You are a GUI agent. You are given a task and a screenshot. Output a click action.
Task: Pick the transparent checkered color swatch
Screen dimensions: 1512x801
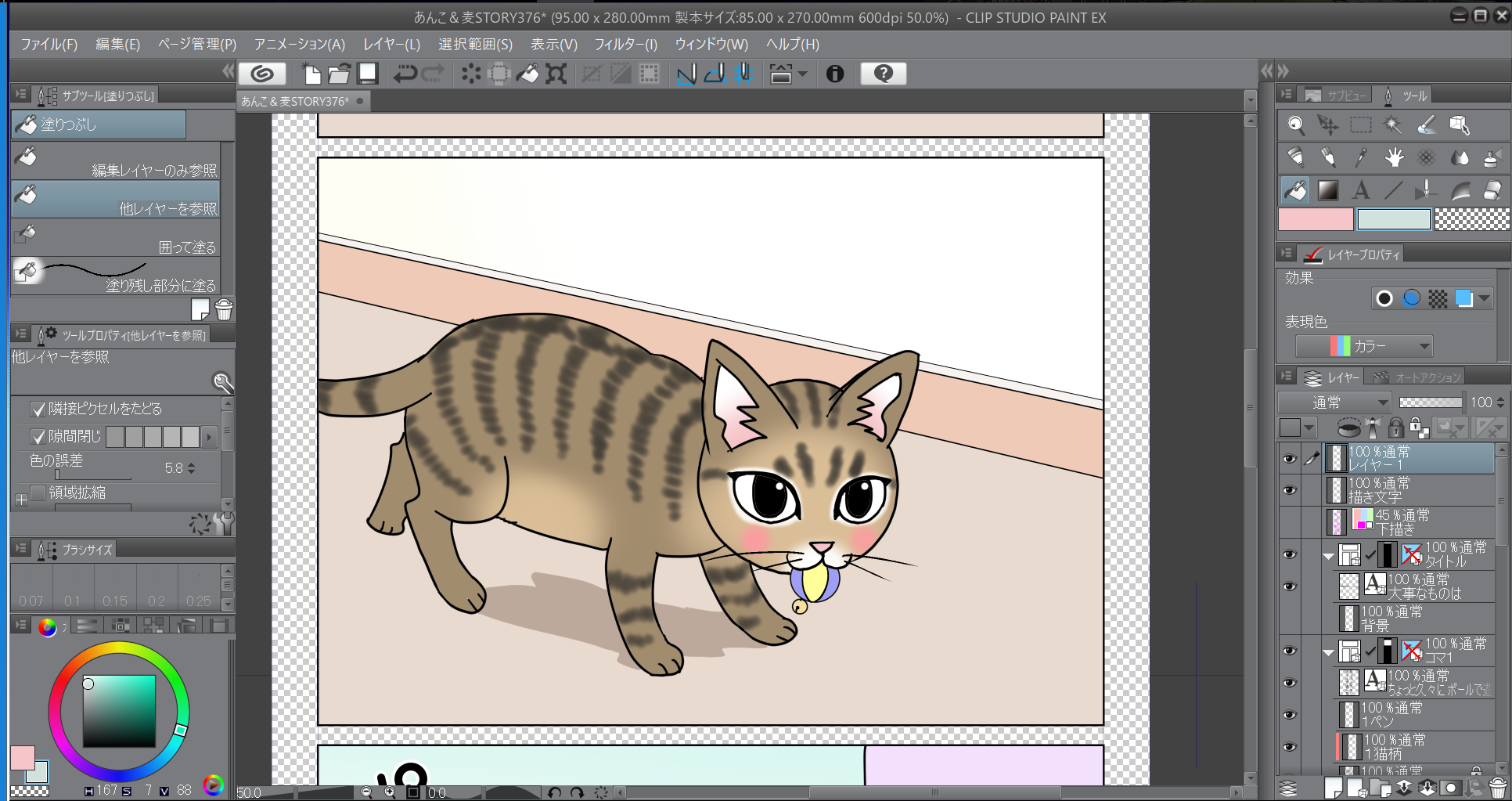[x=1472, y=219]
